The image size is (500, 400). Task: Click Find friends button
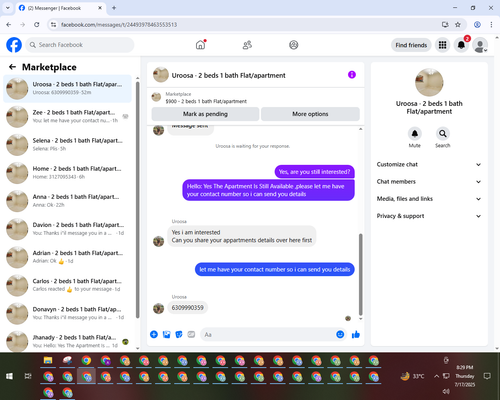[411, 45]
